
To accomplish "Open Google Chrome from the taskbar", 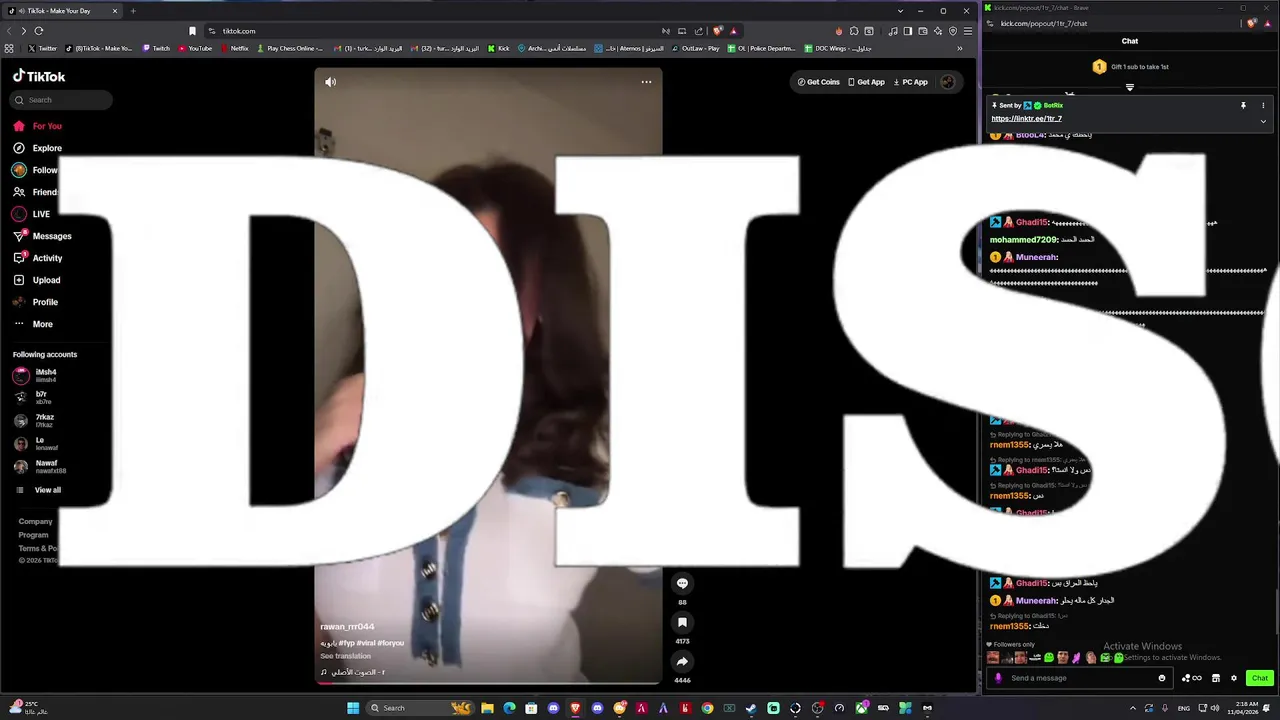I will pyautogui.click(x=707, y=708).
